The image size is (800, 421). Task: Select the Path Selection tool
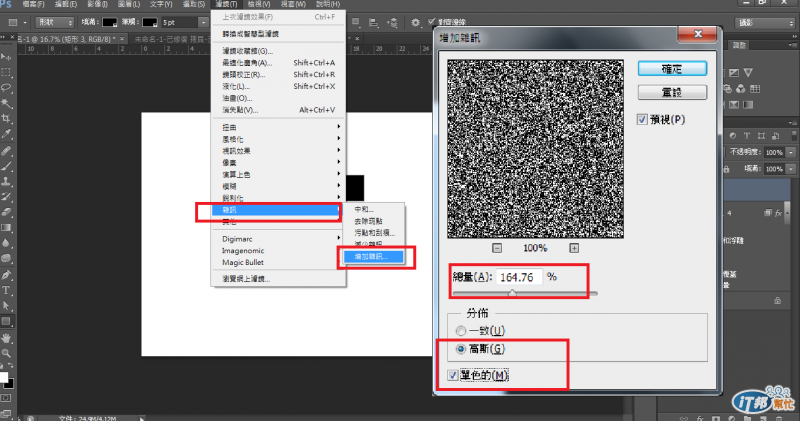6,306
